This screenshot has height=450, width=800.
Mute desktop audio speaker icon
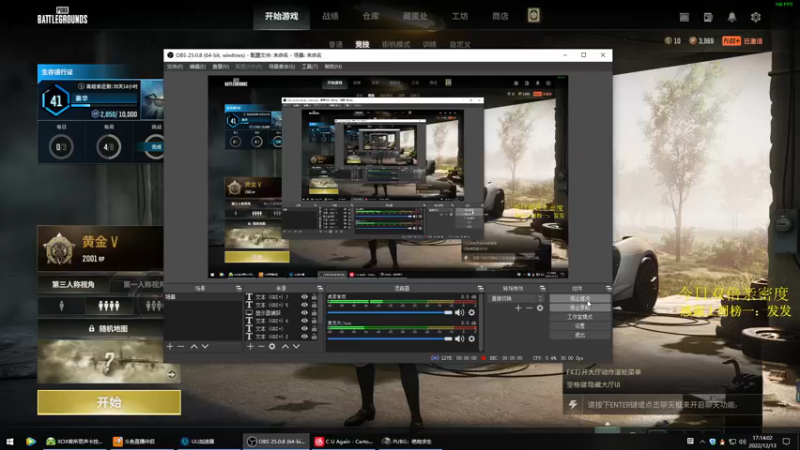(x=459, y=312)
